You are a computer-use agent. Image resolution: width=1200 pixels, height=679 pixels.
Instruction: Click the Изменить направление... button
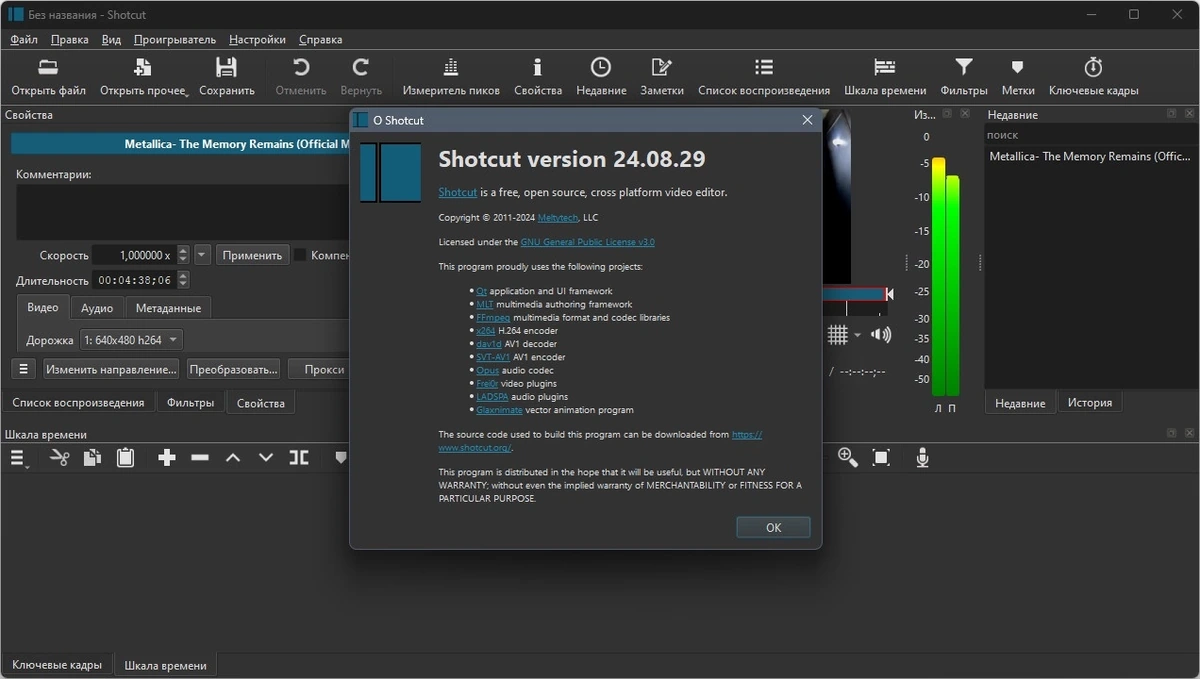pos(111,369)
